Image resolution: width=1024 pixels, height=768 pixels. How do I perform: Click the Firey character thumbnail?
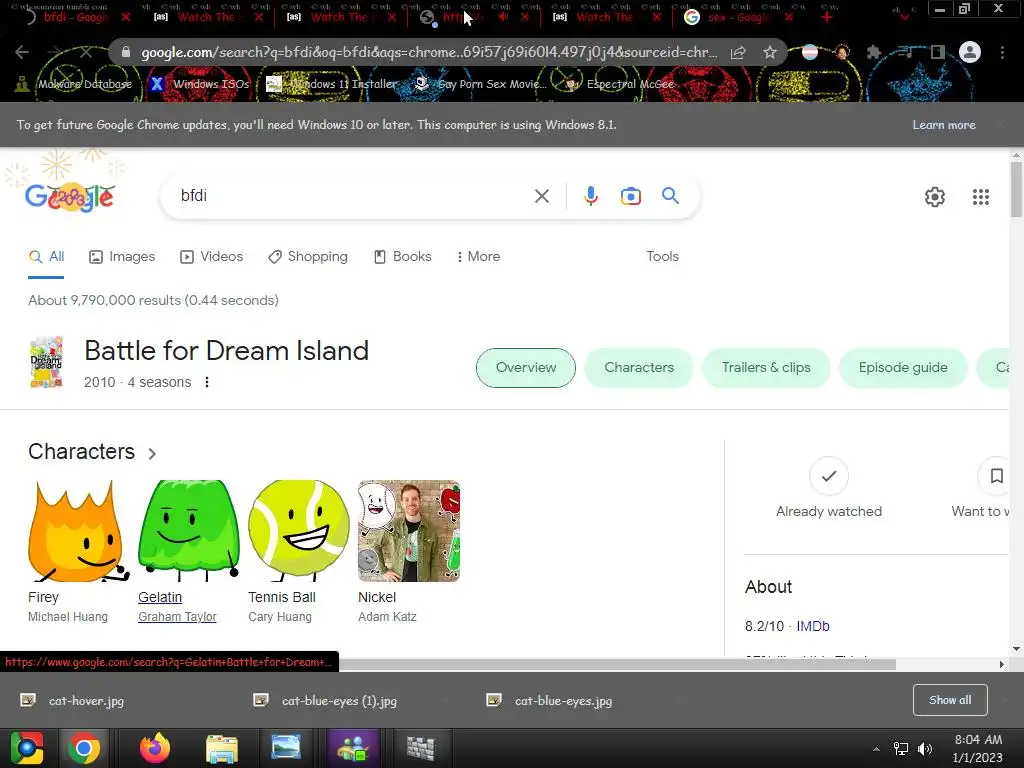[78, 531]
